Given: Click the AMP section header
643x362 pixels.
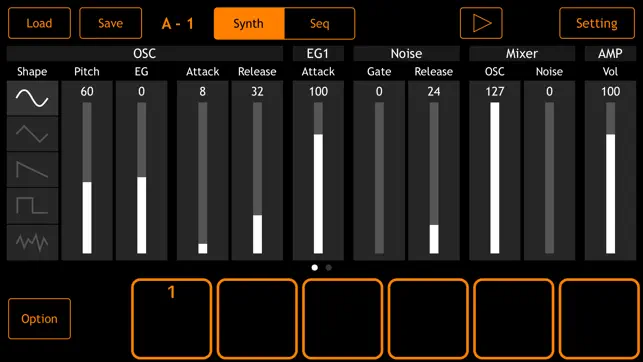Looking at the screenshot, I should 610,54.
